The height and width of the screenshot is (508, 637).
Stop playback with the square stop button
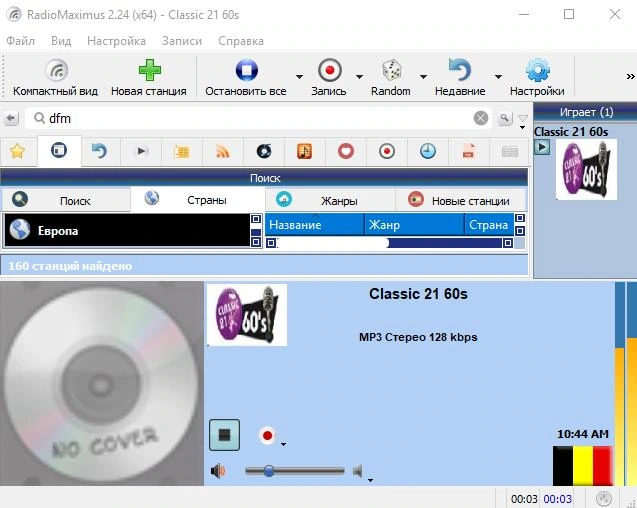pyautogui.click(x=224, y=435)
